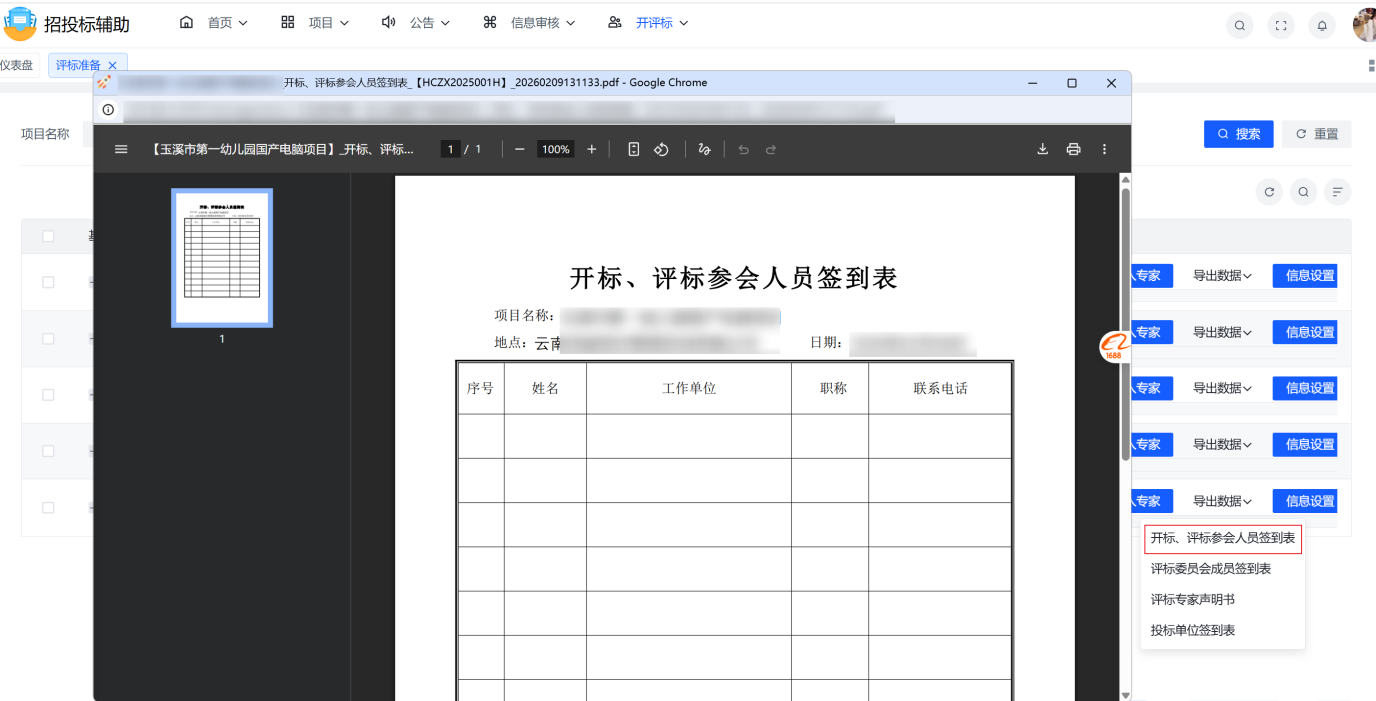
Task: Click the notification bell icon
Action: pyautogui.click(x=1321, y=25)
